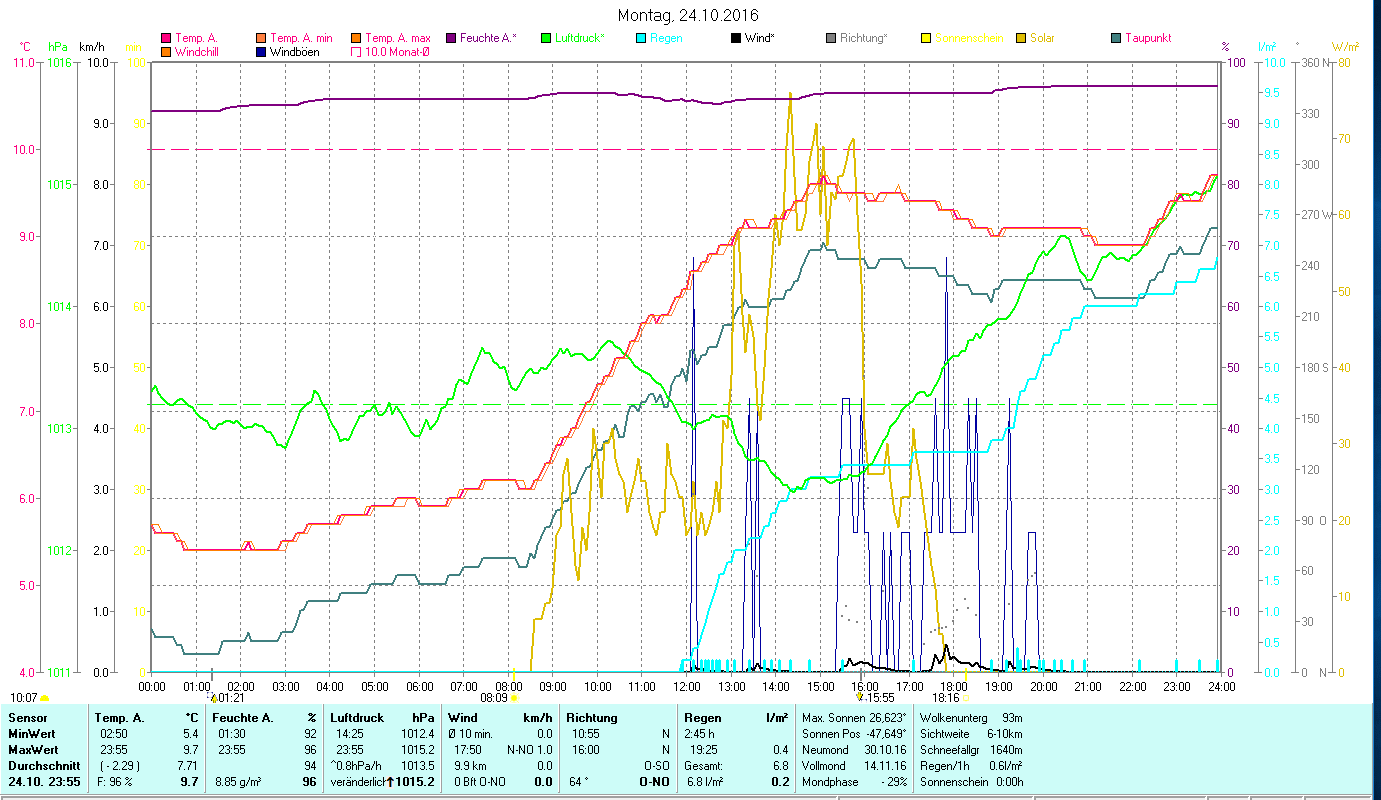
Task: Click the hollow 10.0 Monat-Ø legend box
Action: point(354,51)
